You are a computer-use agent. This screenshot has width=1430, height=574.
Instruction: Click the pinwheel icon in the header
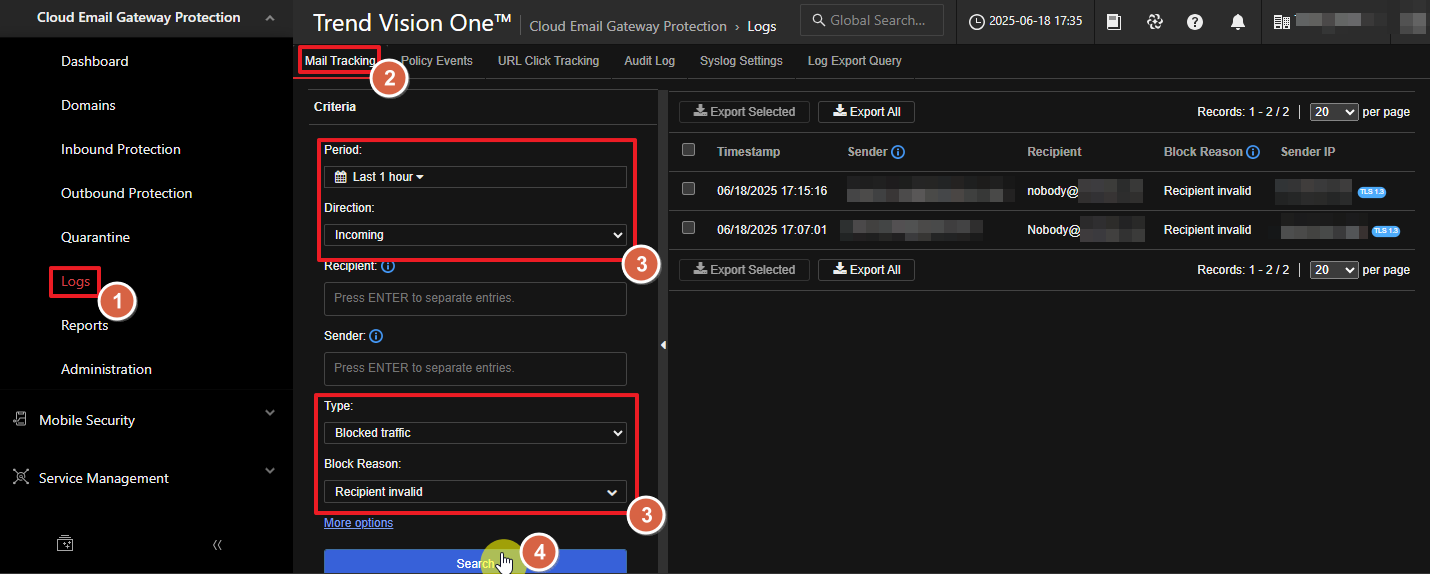1154,22
